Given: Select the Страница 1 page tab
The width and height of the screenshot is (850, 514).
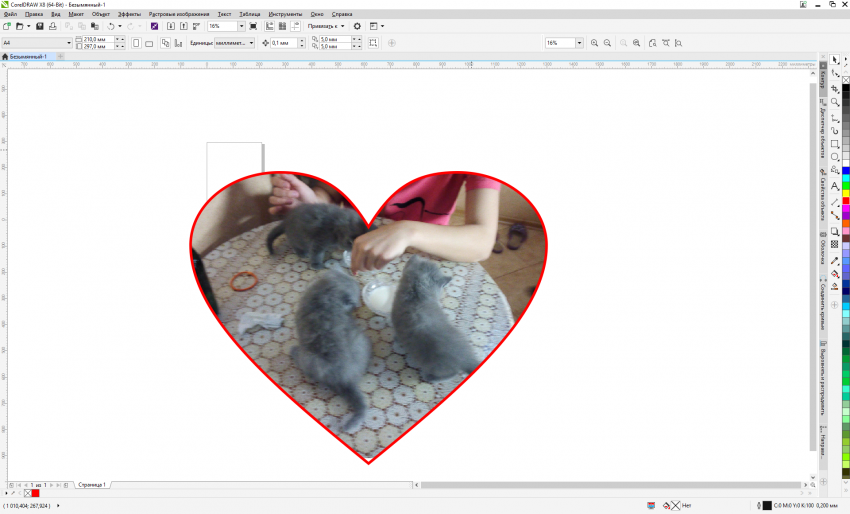Looking at the screenshot, I should pos(92,485).
